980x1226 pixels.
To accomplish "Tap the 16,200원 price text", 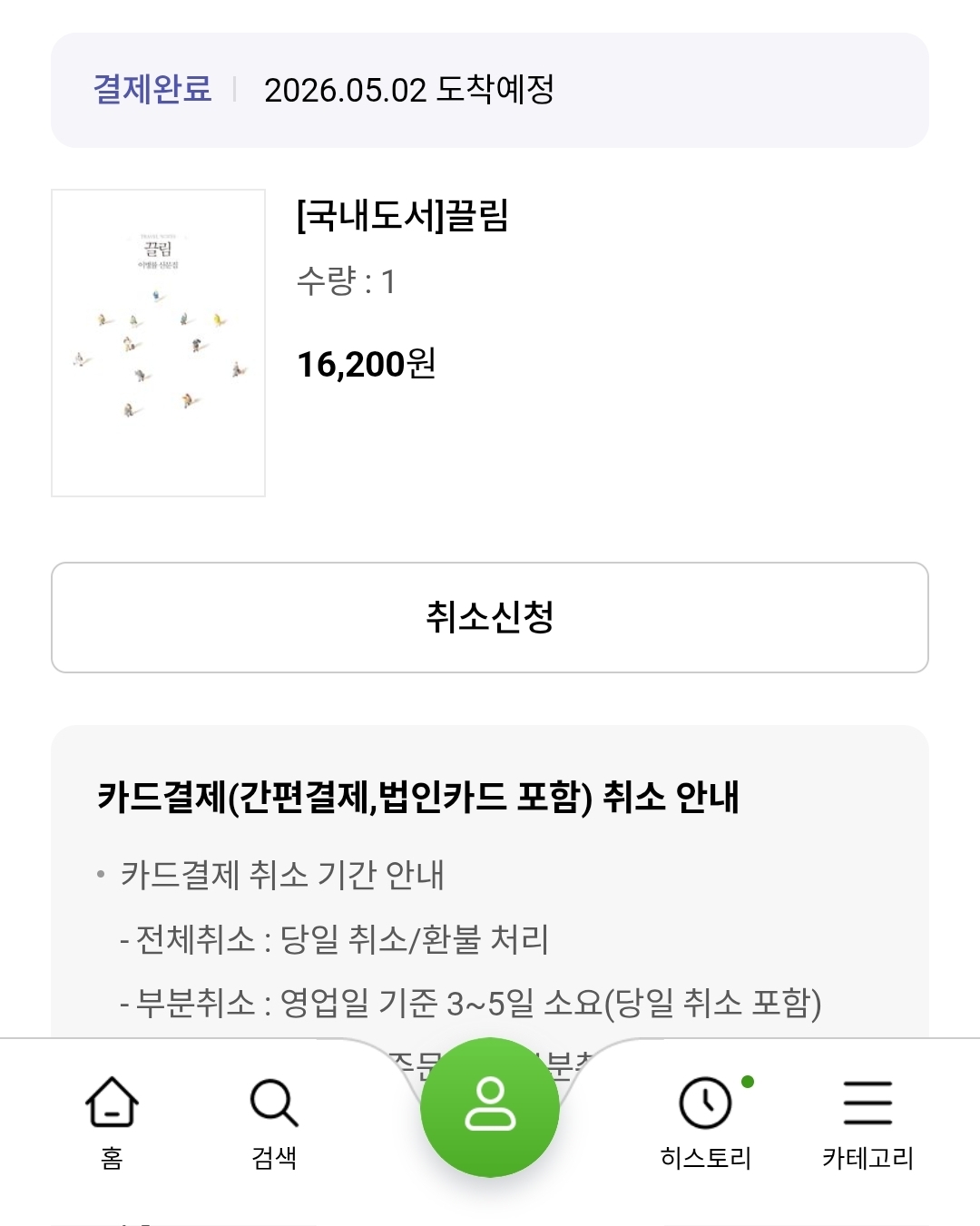I will [367, 364].
